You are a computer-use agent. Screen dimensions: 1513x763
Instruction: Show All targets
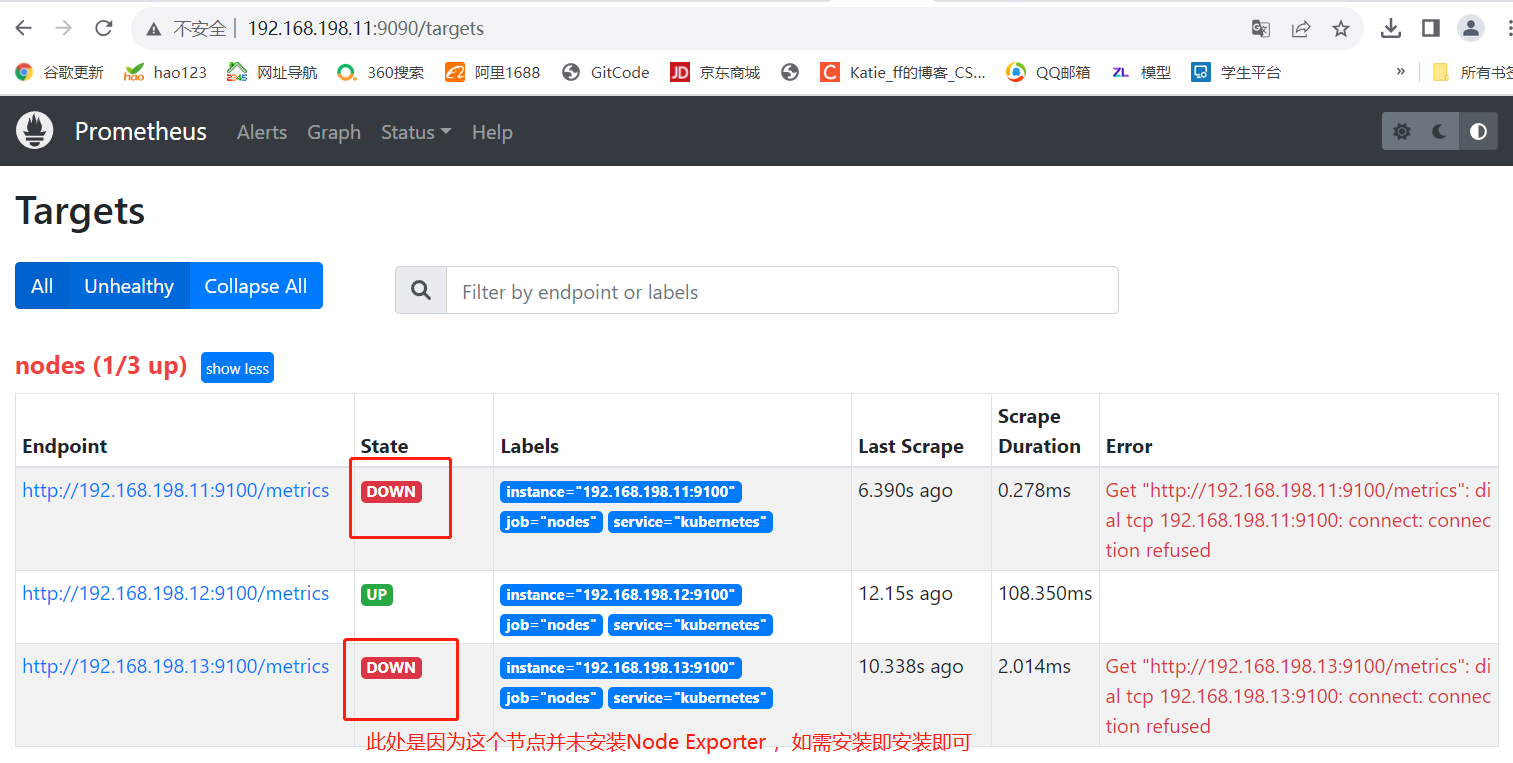pos(42,286)
